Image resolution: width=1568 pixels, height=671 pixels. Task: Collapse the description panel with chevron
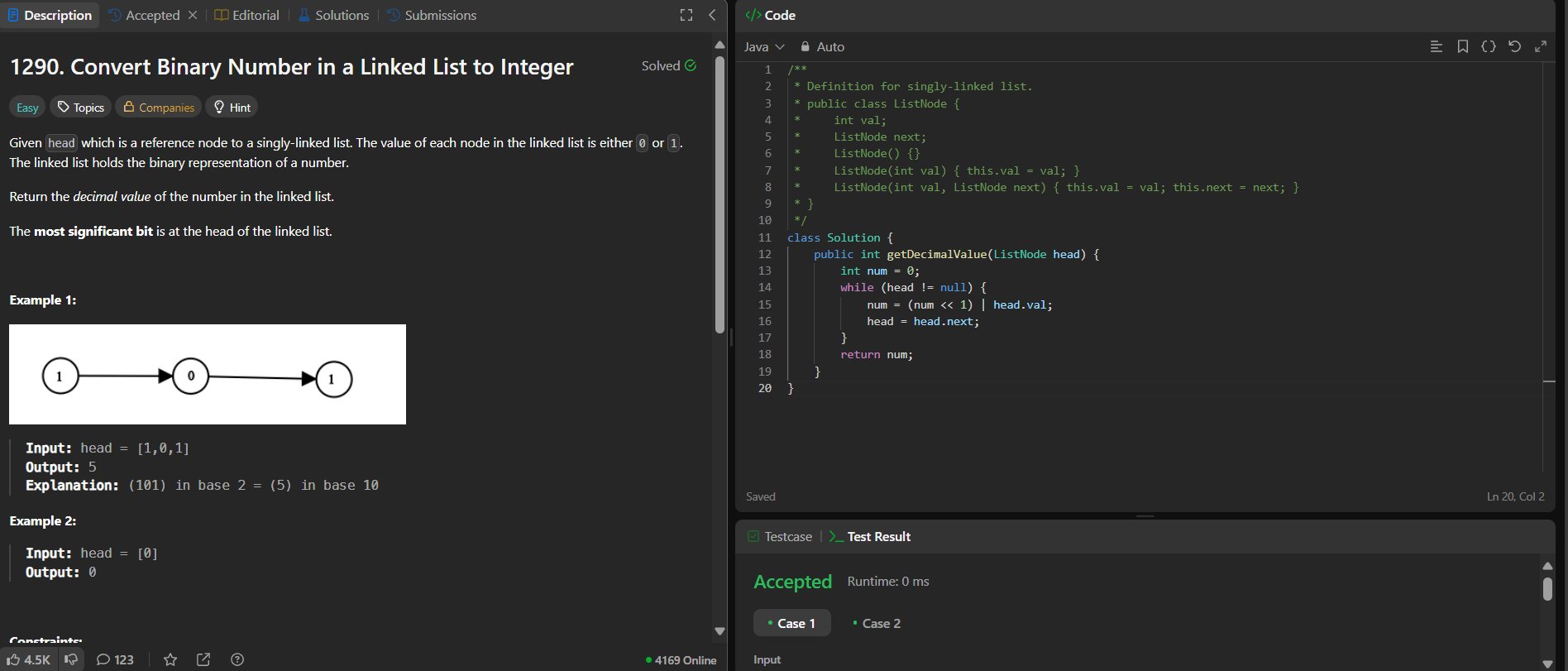(x=712, y=15)
